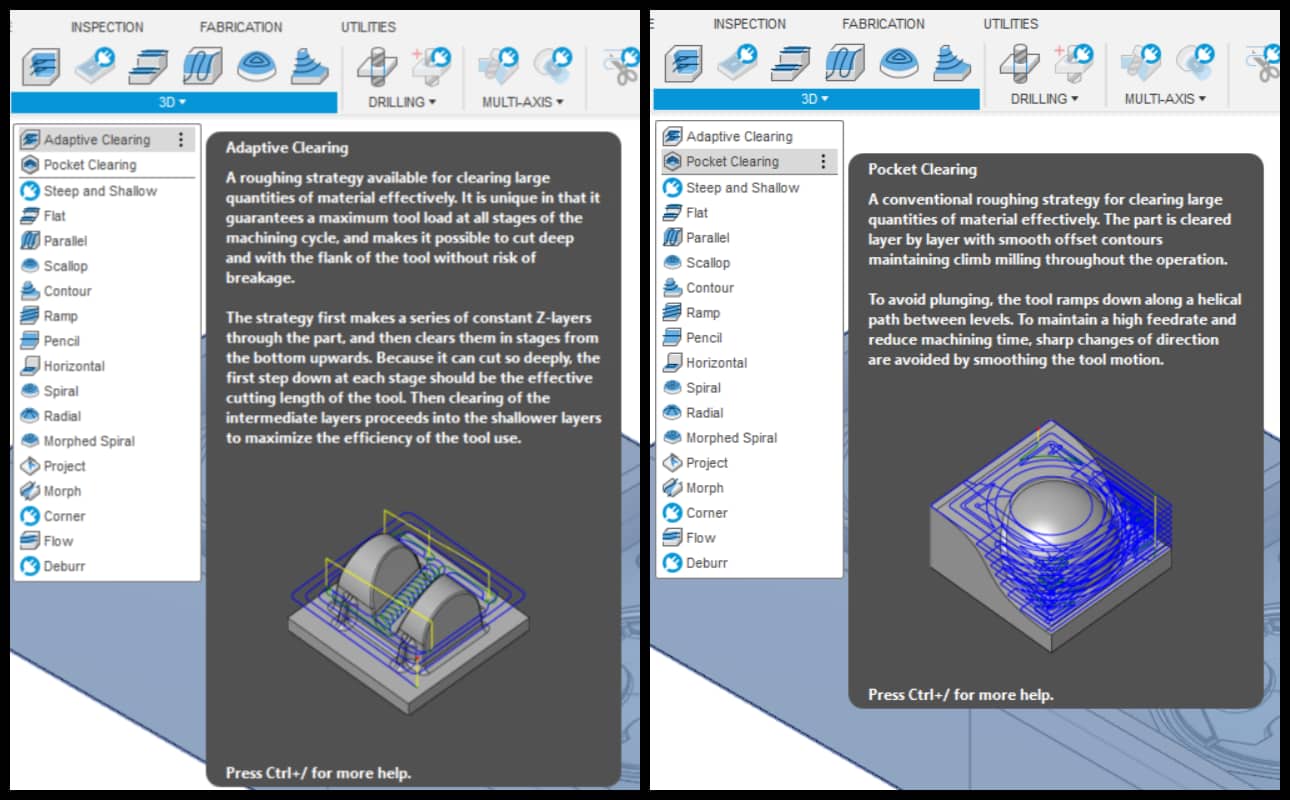Select the Flat toolbar icon in right screenshot
Image resolution: width=1290 pixels, height=800 pixels.
click(x=792, y=63)
